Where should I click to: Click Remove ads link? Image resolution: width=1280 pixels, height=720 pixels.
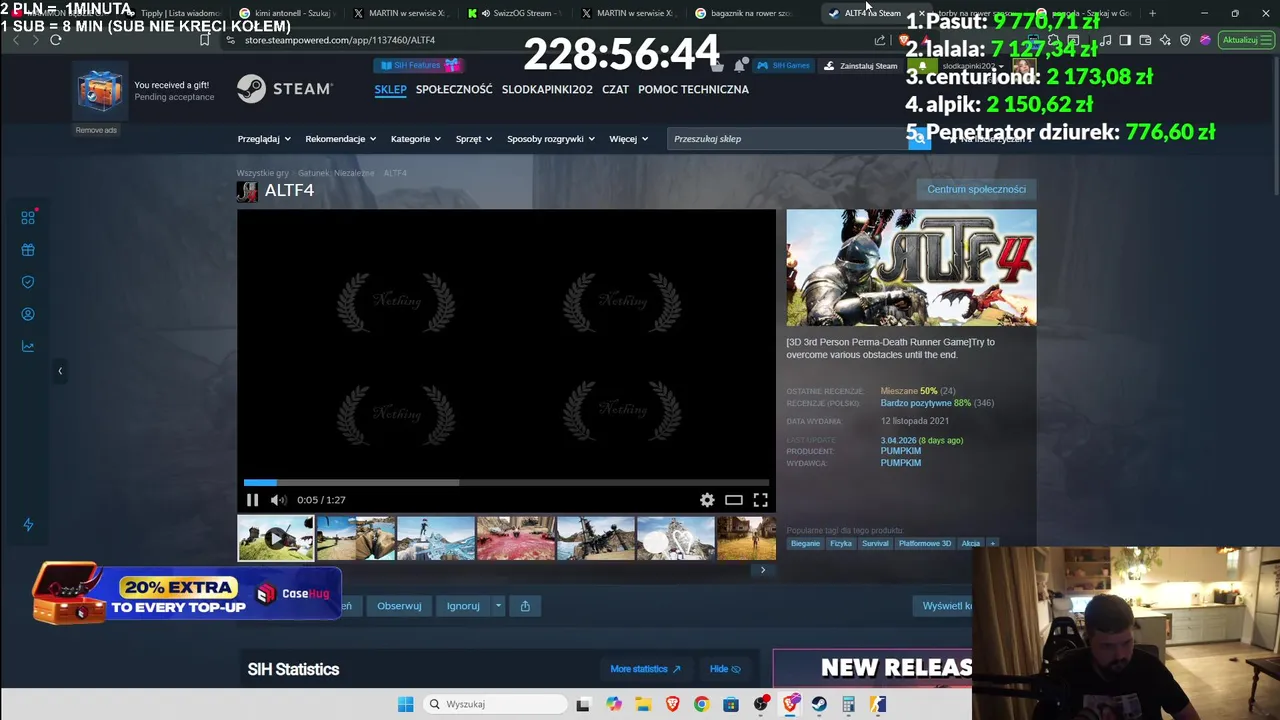pyautogui.click(x=96, y=130)
